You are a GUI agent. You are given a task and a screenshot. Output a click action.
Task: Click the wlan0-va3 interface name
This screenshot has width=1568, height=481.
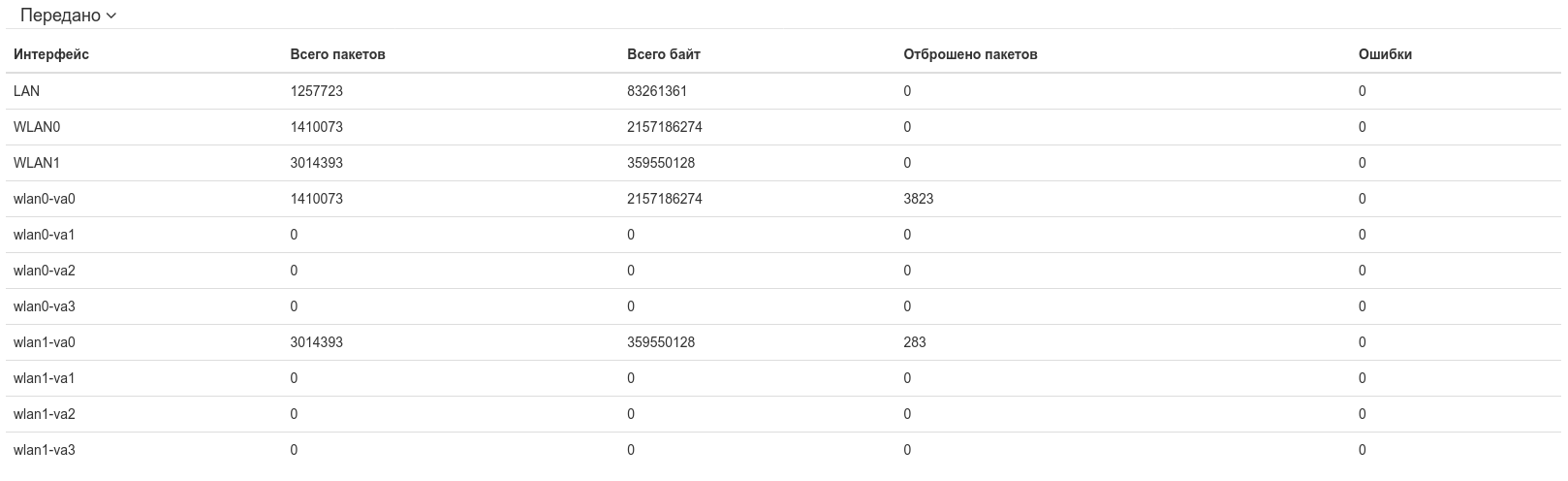45,306
